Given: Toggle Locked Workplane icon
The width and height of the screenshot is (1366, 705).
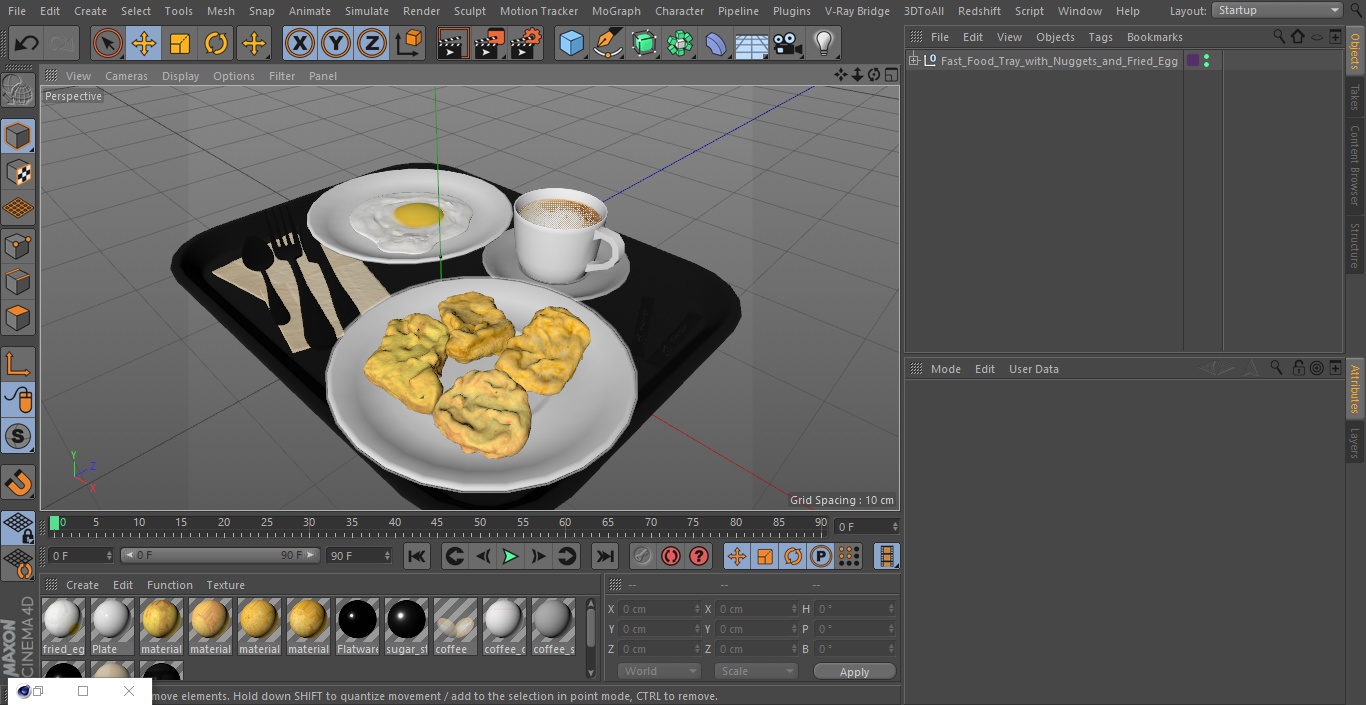Looking at the screenshot, I should [18, 528].
